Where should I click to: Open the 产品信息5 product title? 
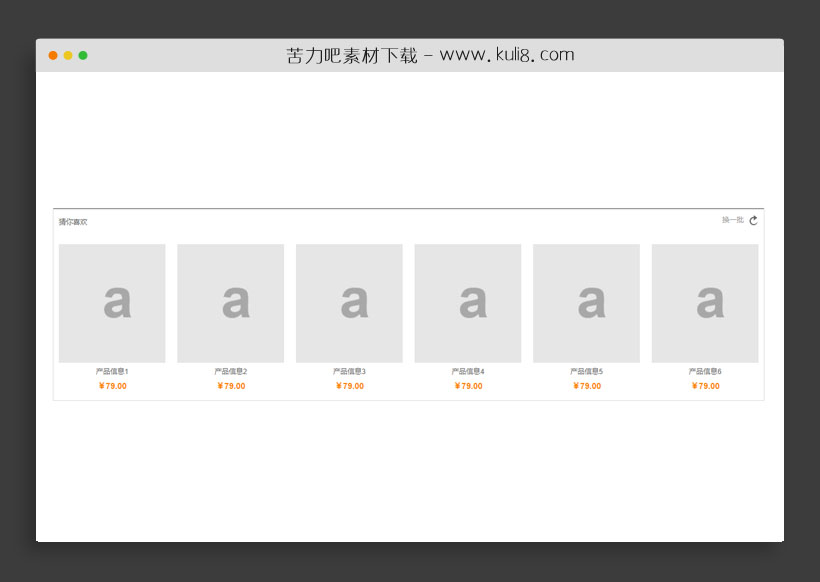click(586, 372)
